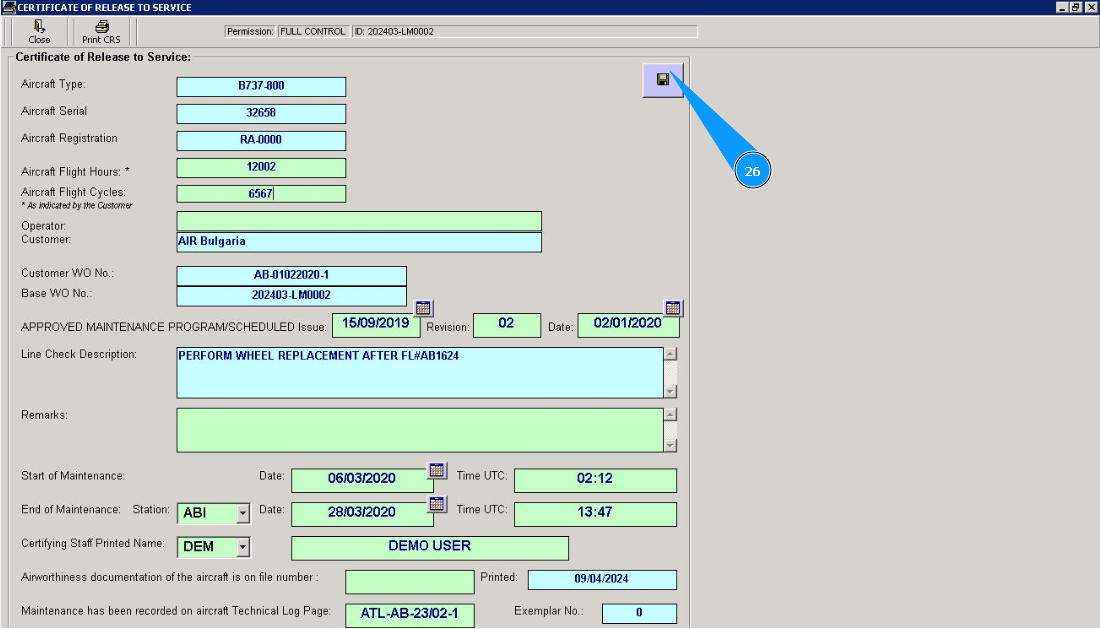
Task: Expand the Station ABI dropdown
Action: 242,514
